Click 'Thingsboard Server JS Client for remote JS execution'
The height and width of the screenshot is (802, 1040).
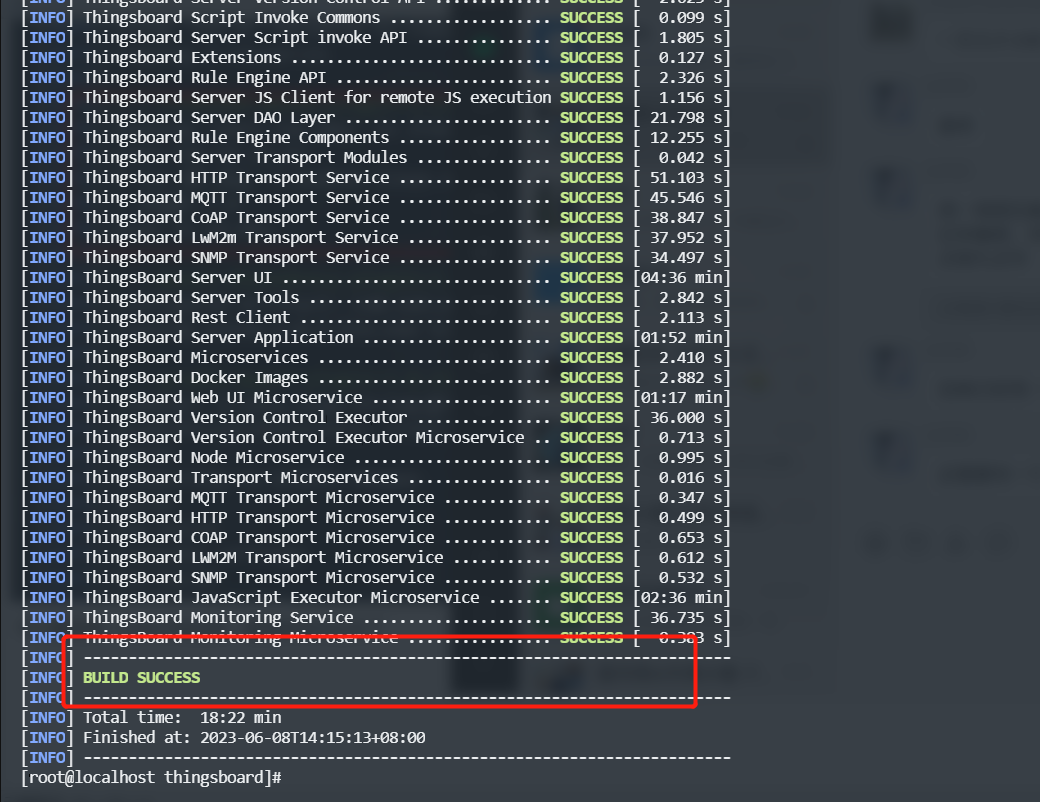point(317,98)
